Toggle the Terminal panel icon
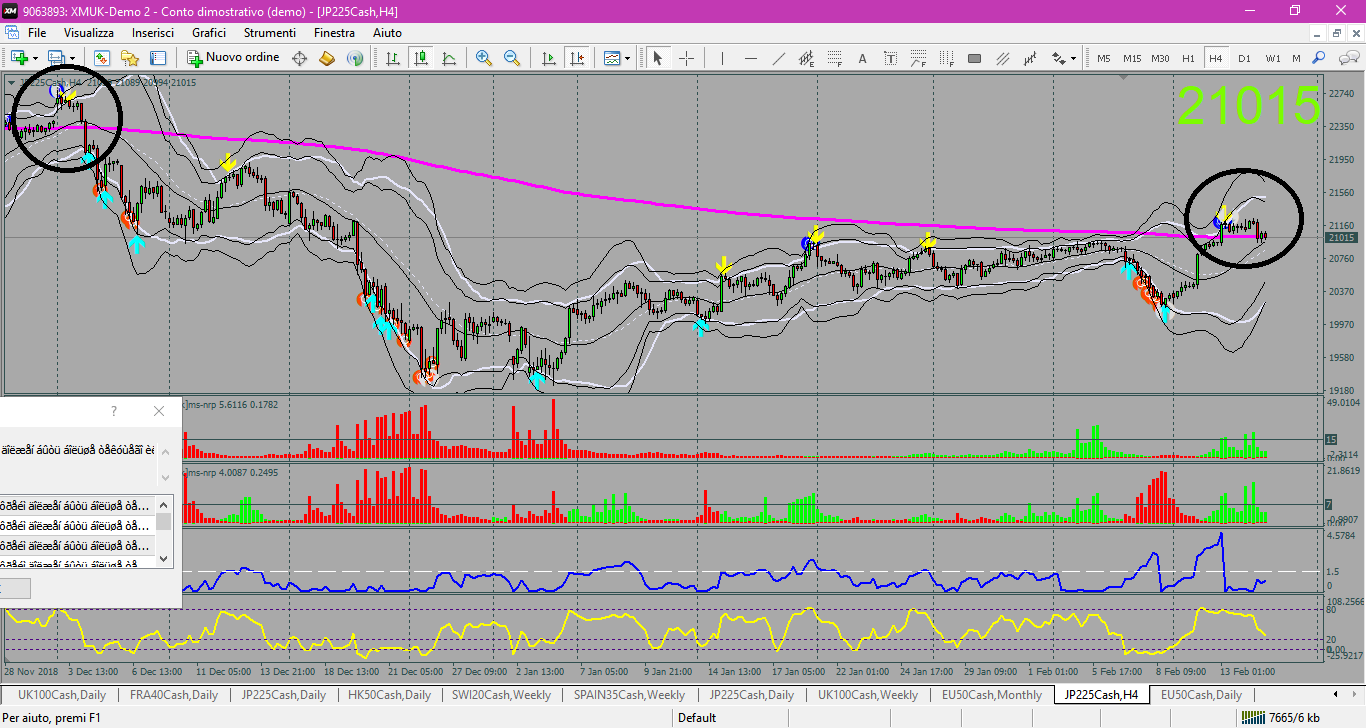Image resolution: width=1366 pixels, height=728 pixels. point(158,58)
